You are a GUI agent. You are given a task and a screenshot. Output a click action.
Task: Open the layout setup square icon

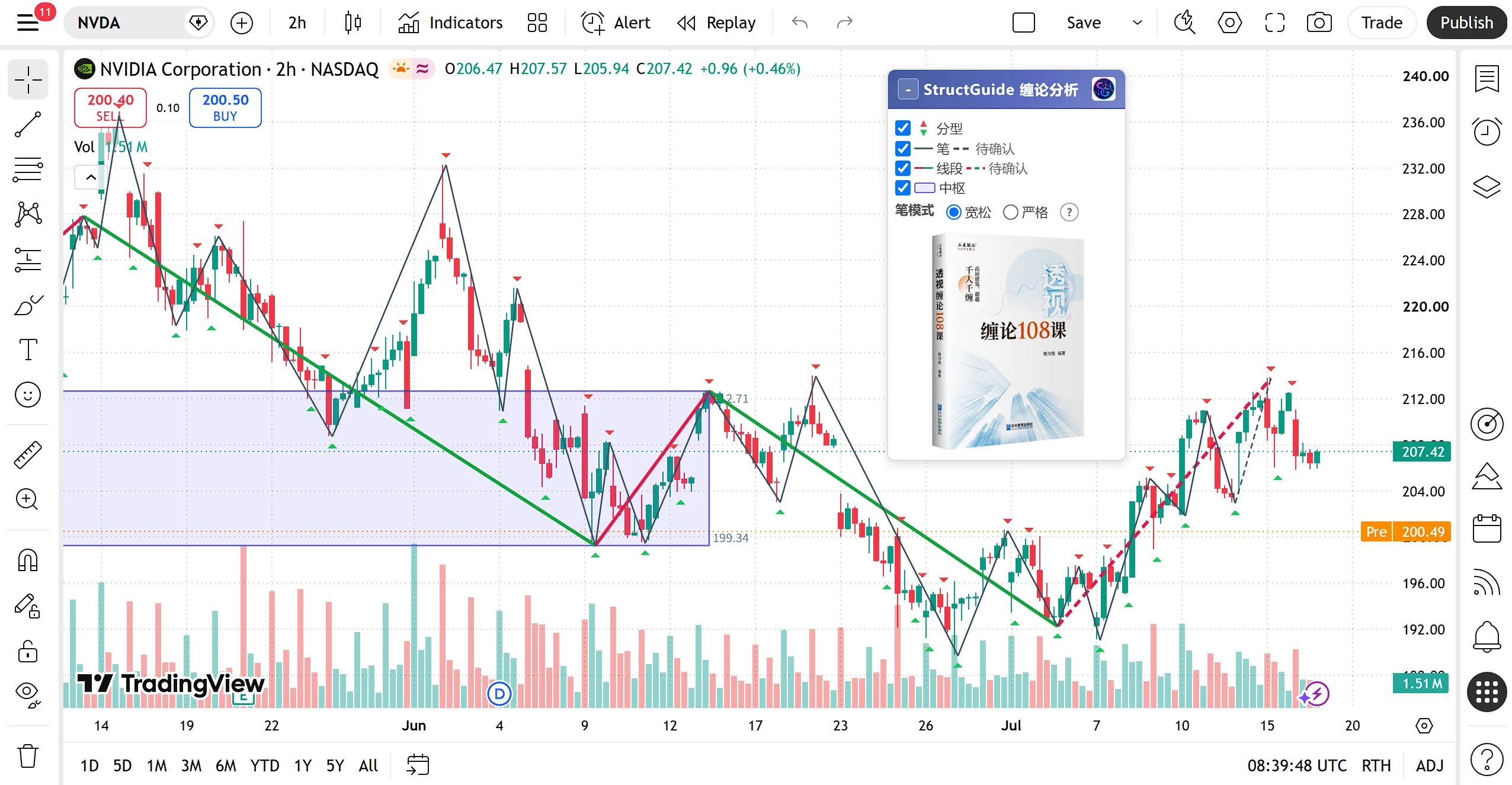click(1023, 23)
